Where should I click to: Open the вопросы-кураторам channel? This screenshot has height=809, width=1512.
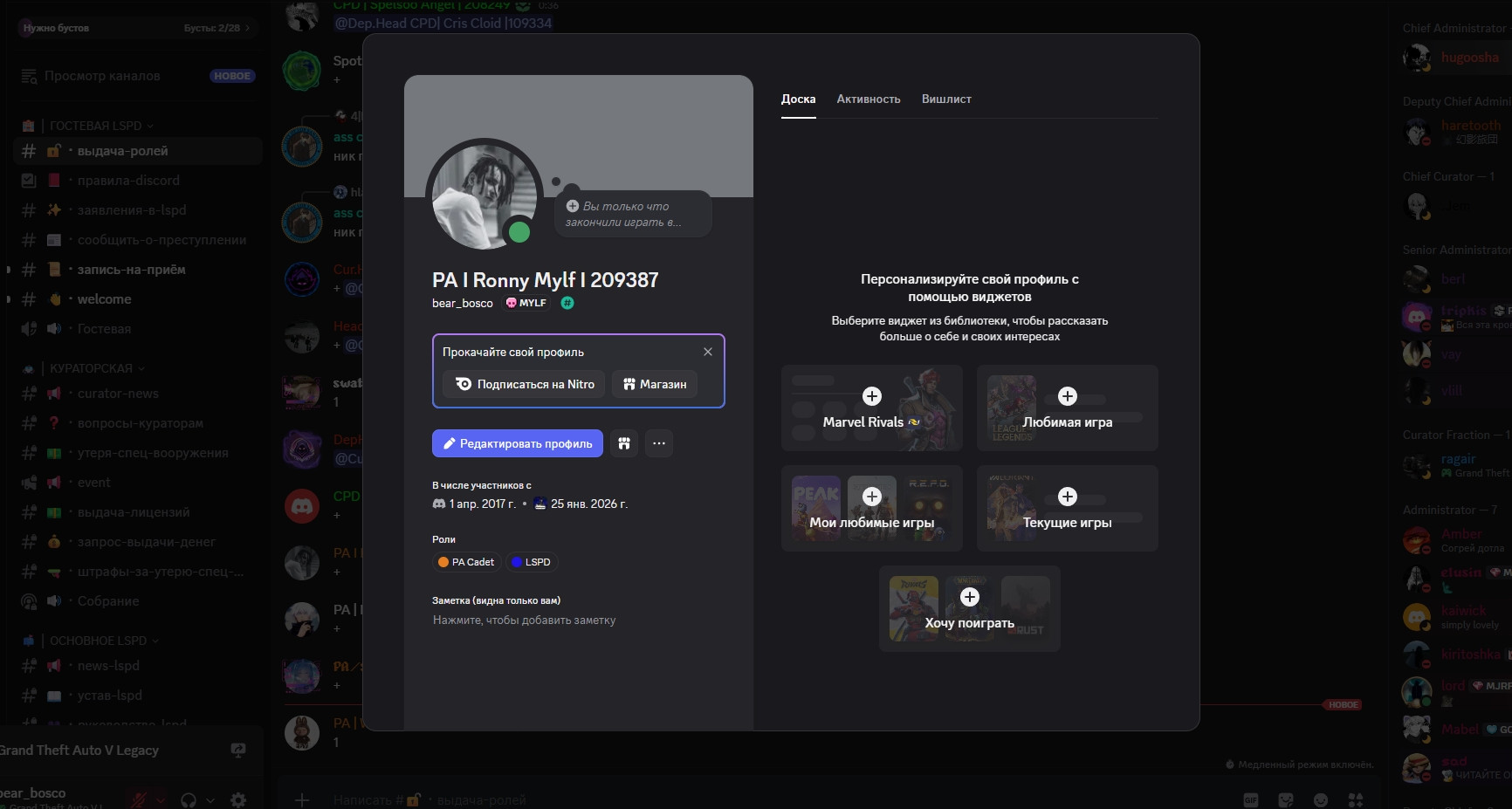[x=138, y=423]
